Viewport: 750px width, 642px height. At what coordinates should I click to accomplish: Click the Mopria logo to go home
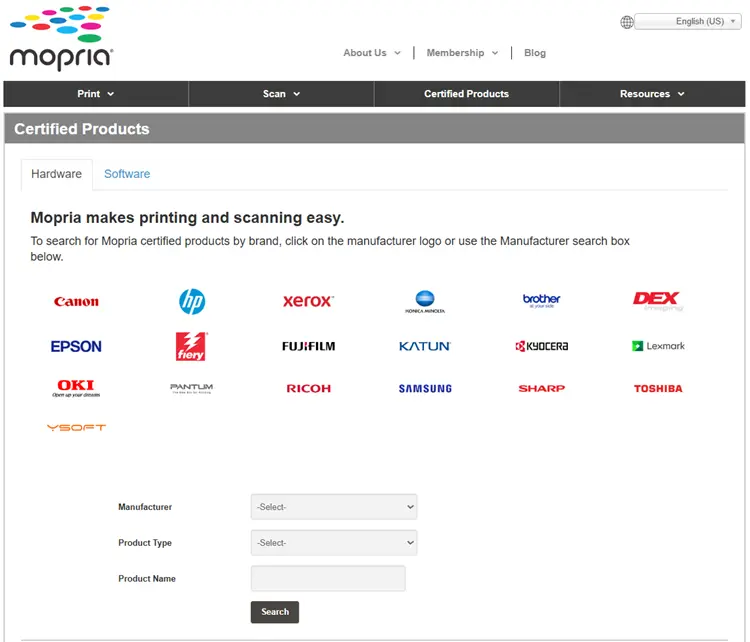point(61,39)
